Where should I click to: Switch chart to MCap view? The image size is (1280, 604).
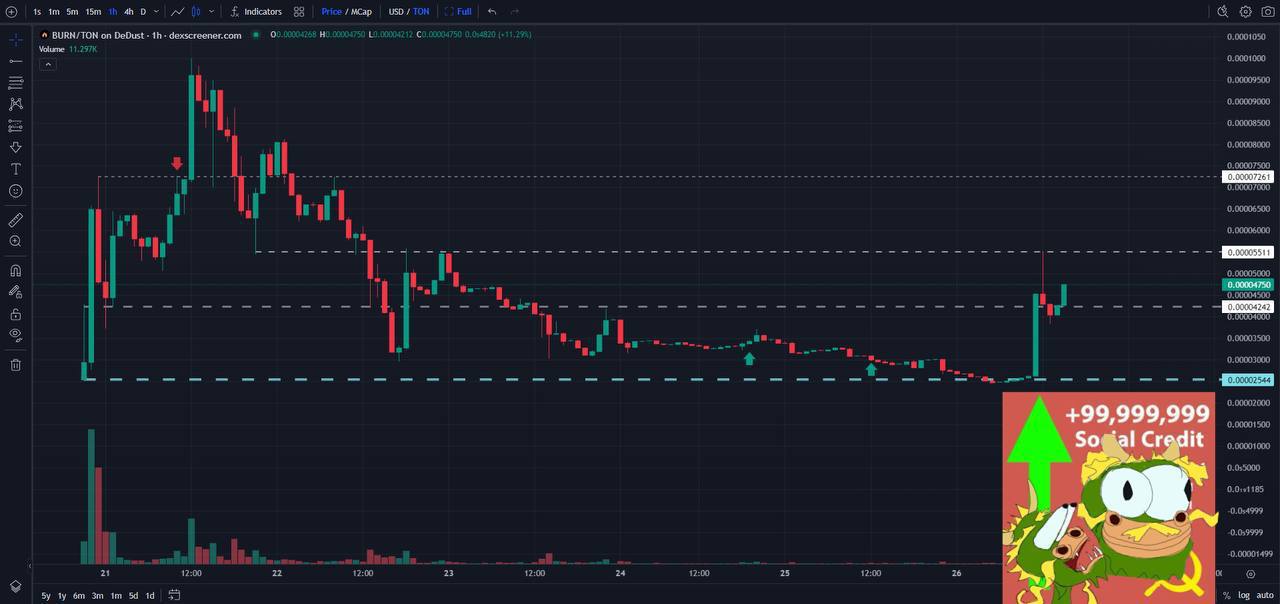(x=361, y=12)
